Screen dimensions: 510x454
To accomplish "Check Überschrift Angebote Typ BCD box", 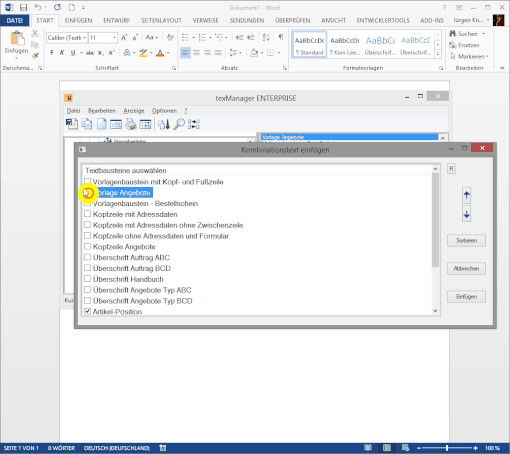I will point(87,300).
